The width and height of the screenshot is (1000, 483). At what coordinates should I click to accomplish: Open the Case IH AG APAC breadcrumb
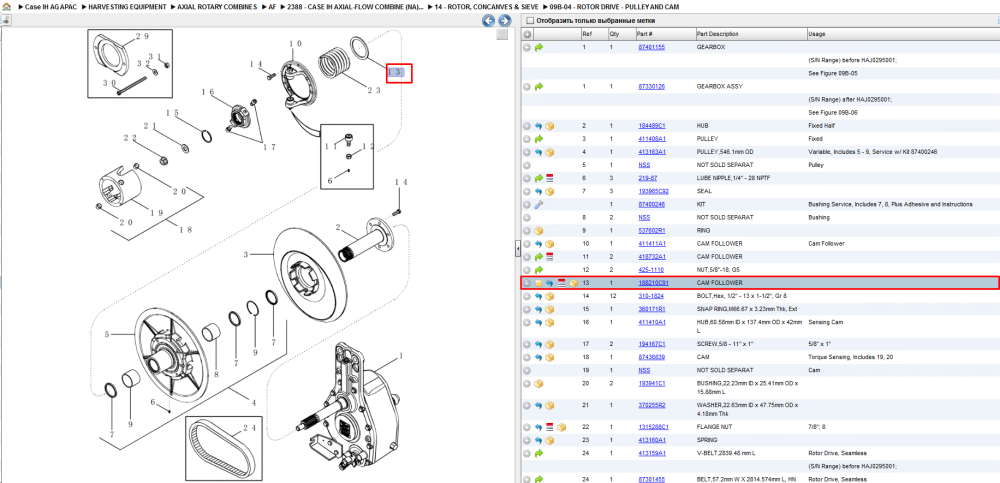pyautogui.click(x=48, y=7)
